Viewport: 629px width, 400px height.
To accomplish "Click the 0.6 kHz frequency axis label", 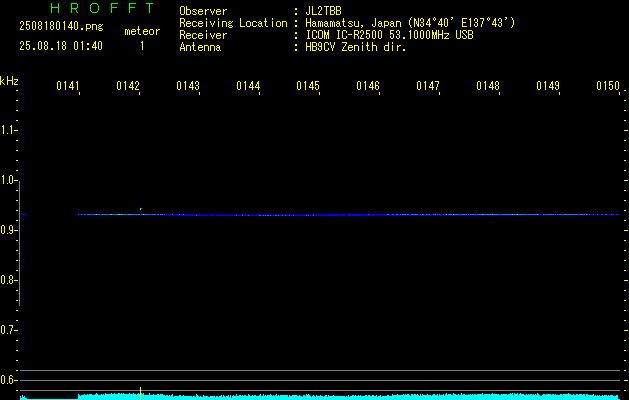I will click(8, 380).
